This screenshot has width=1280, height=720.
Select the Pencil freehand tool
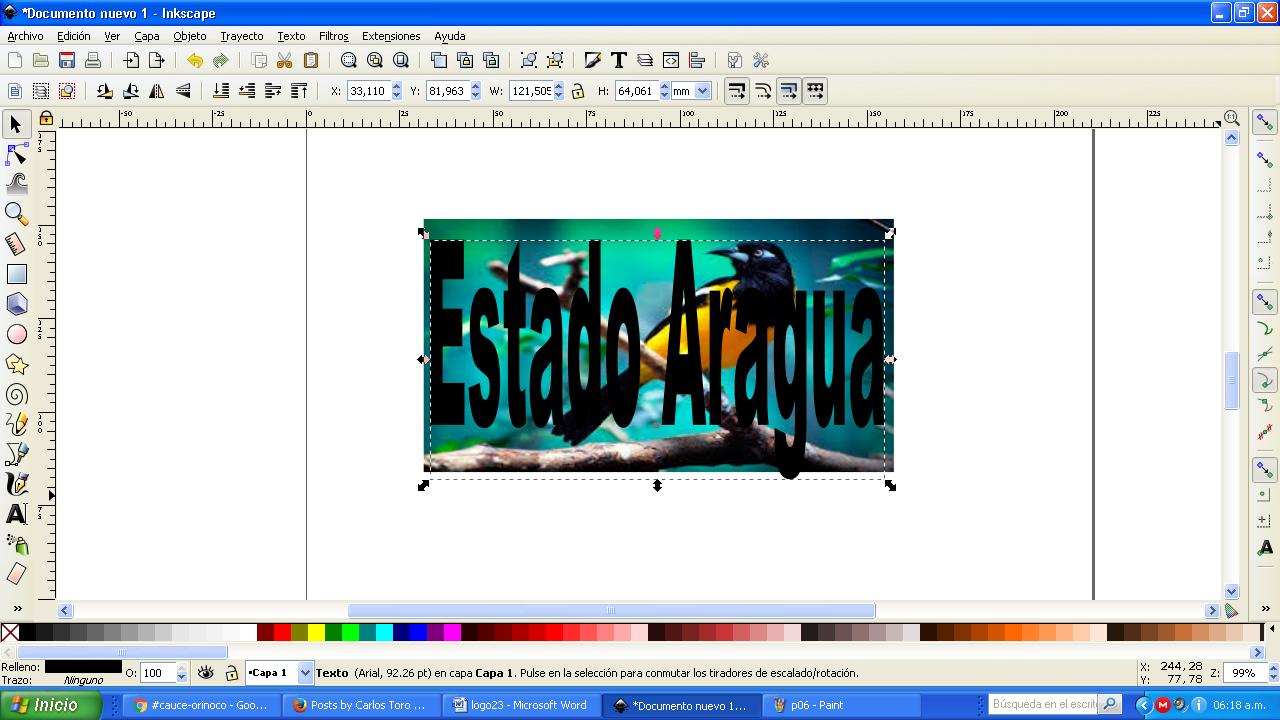coord(17,424)
